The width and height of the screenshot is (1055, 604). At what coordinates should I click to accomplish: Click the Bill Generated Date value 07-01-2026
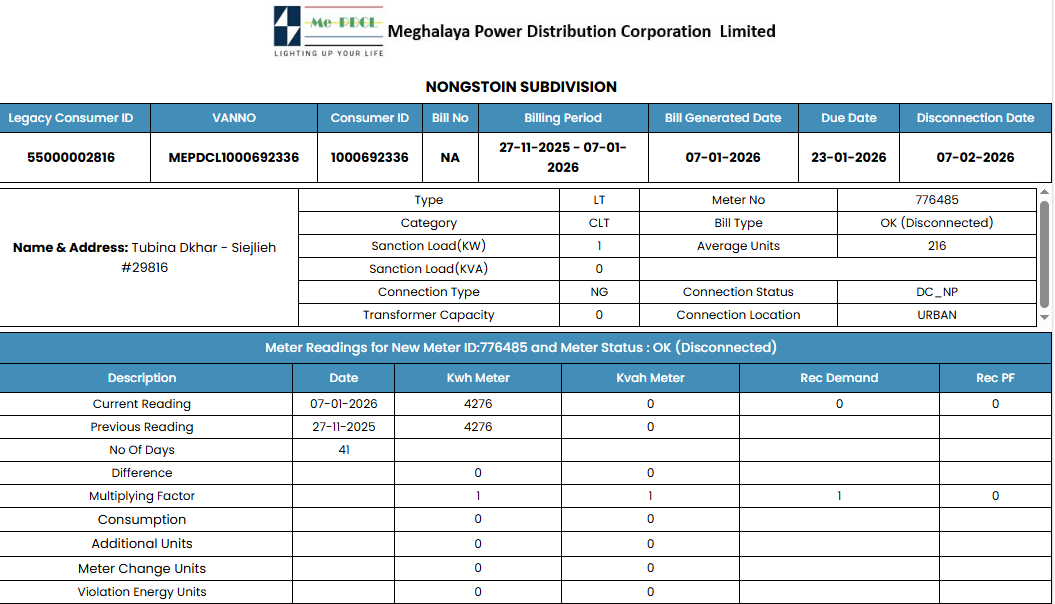point(723,157)
